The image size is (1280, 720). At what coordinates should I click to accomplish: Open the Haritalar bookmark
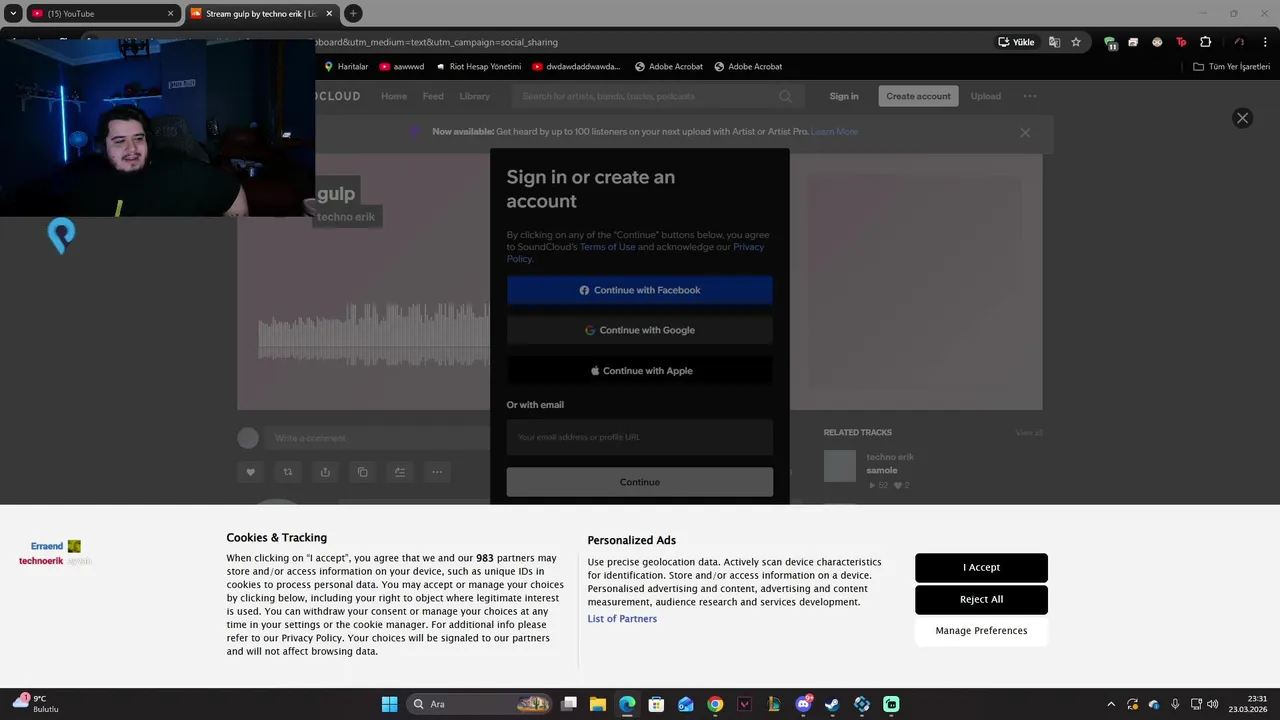click(345, 67)
